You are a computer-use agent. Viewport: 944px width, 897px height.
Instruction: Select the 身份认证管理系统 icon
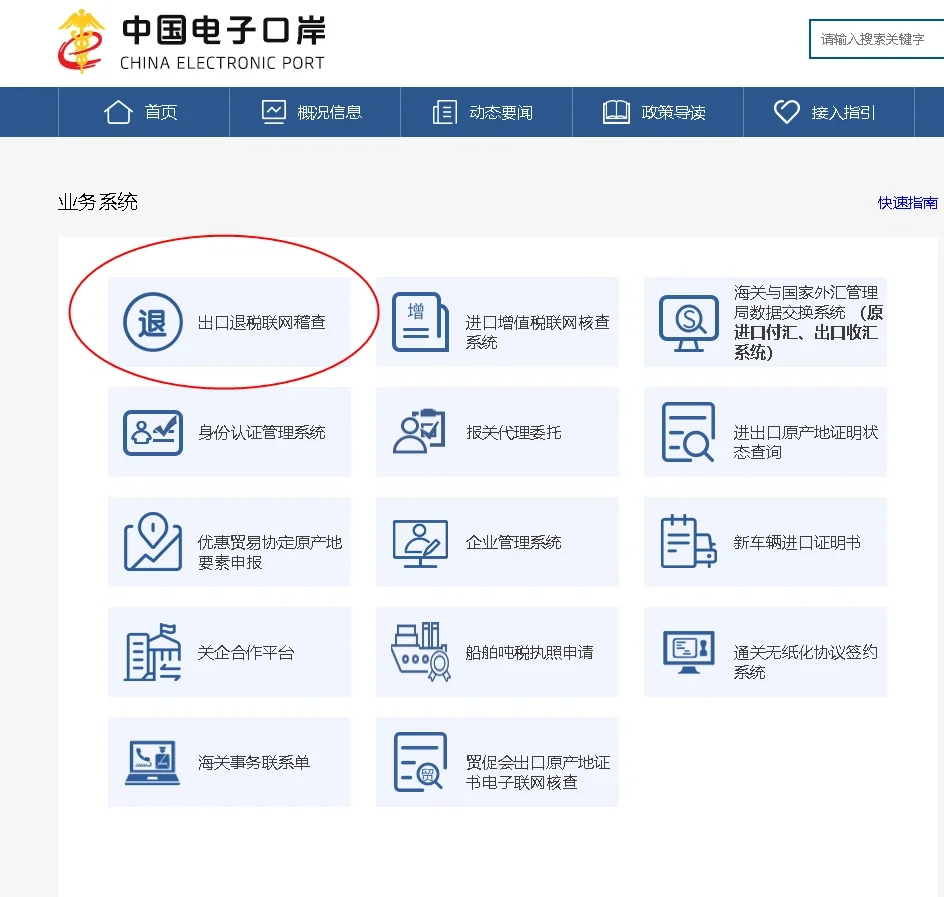(151, 432)
